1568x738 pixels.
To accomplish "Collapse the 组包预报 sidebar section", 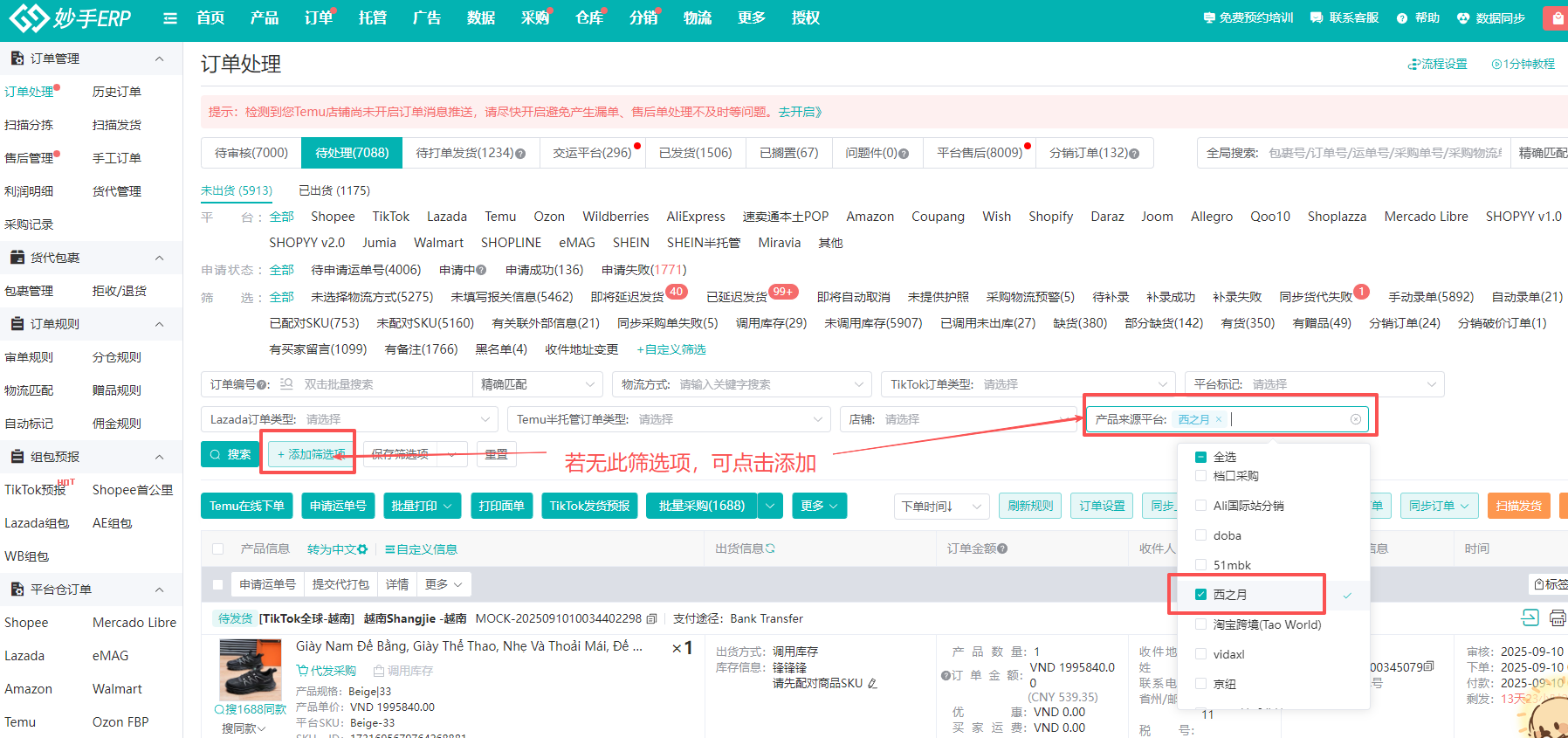I will coord(159,457).
